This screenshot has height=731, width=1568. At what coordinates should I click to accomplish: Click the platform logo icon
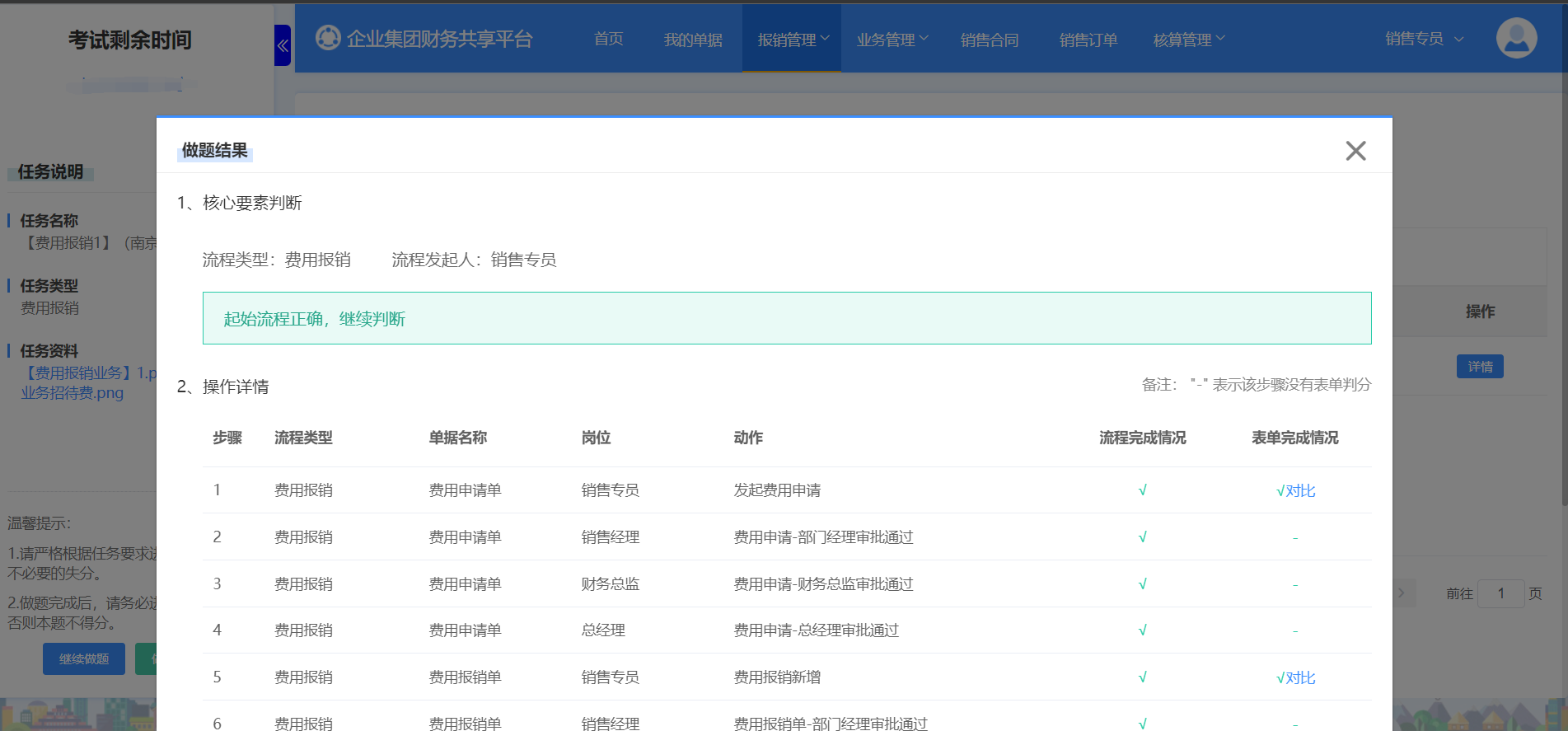[328, 38]
